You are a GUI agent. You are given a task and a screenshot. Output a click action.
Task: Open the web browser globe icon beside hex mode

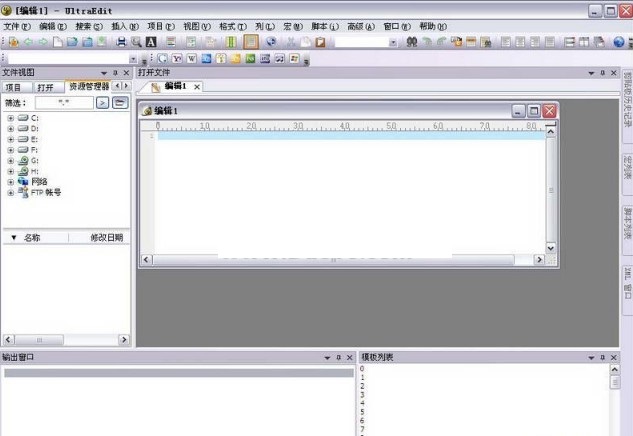271,42
